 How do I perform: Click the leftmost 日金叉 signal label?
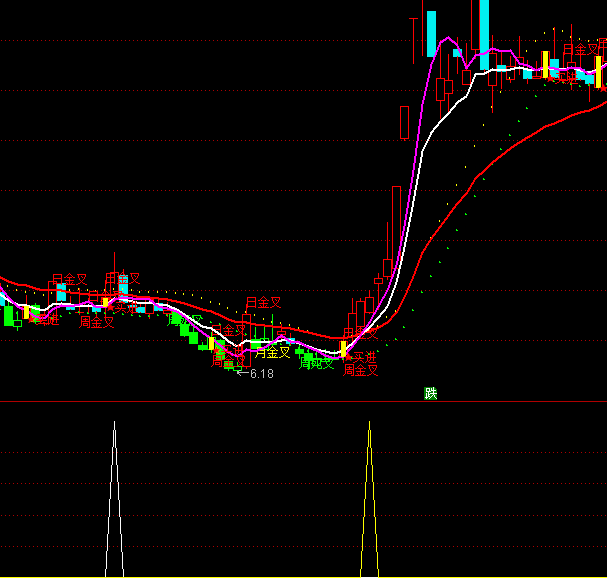click(x=69, y=279)
